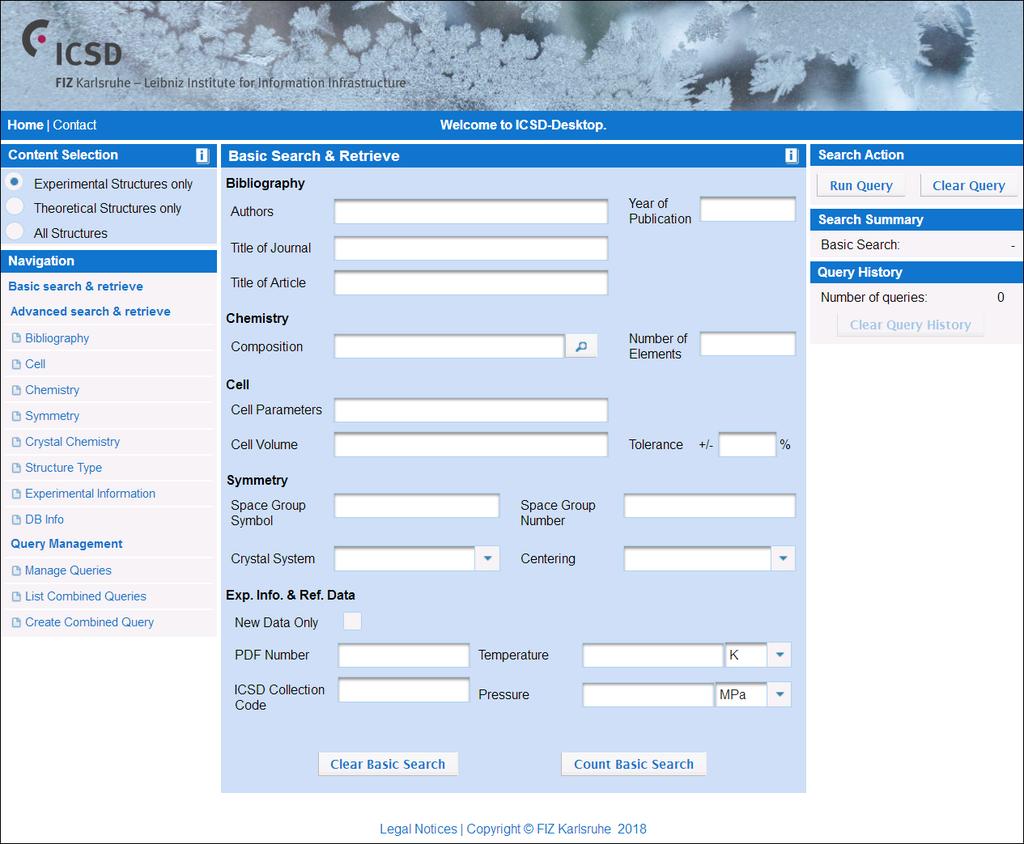Select Experimental Structures only
1024x844 pixels.
pos(14,181)
